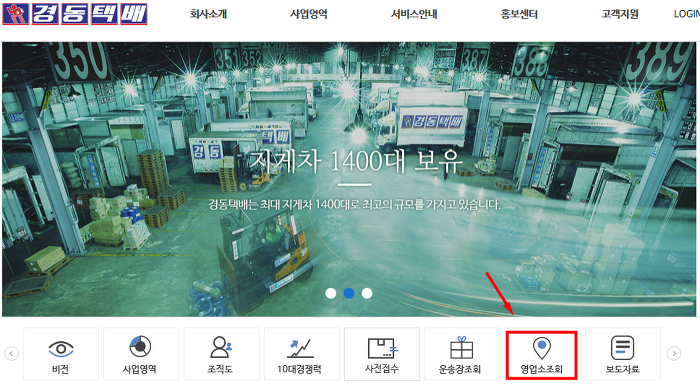Click the forklift warehouse banner image
The width and height of the screenshot is (700, 386).
click(x=349, y=179)
